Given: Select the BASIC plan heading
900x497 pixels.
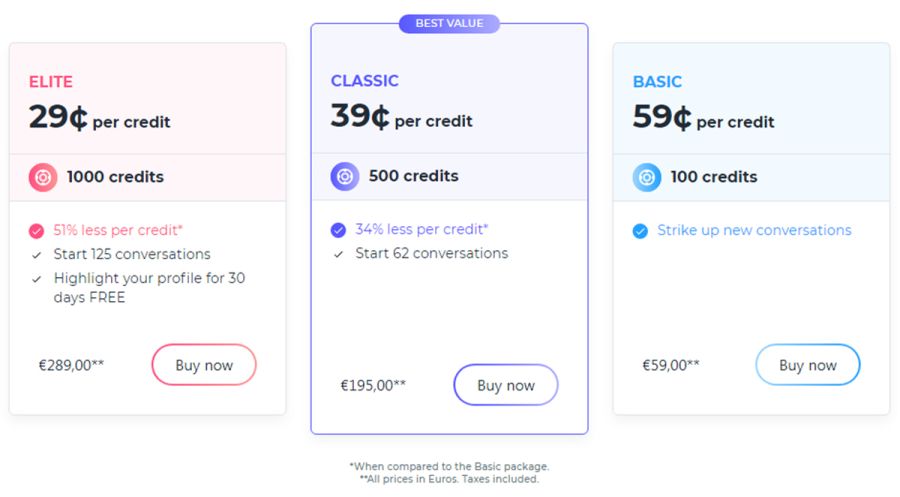Looking at the screenshot, I should 657,82.
